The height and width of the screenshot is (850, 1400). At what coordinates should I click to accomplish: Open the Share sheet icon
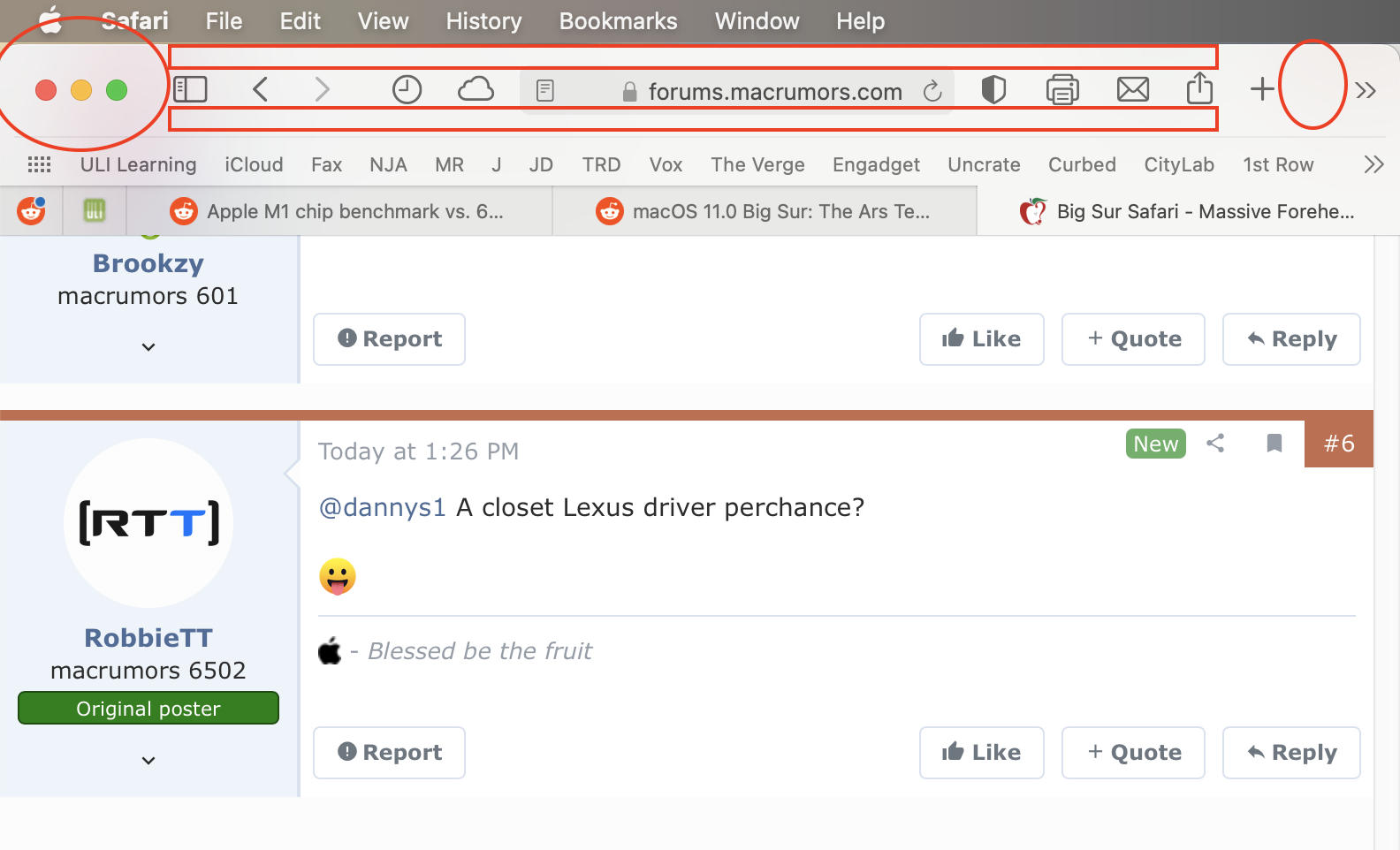pos(1199,88)
